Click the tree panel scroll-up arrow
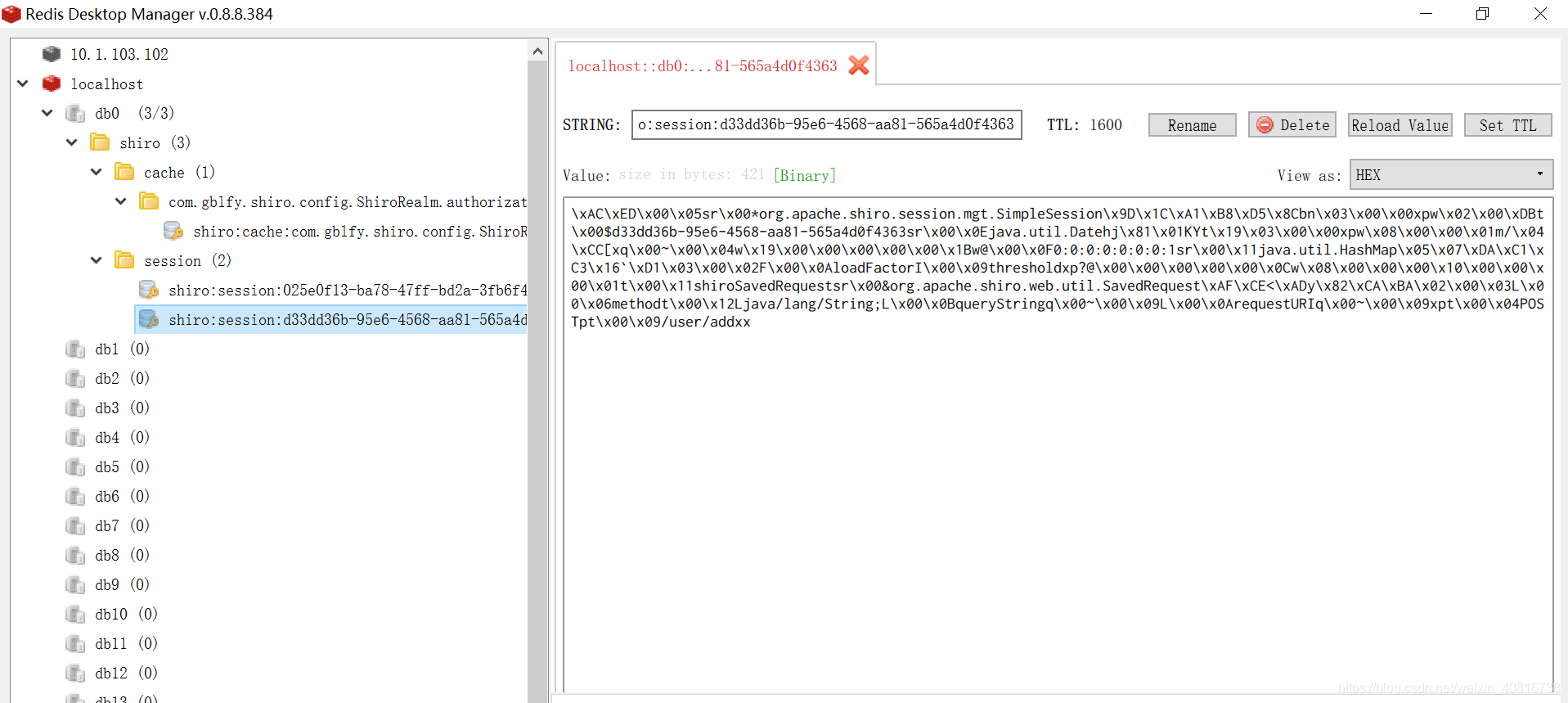This screenshot has width=1568, height=703. tap(538, 52)
